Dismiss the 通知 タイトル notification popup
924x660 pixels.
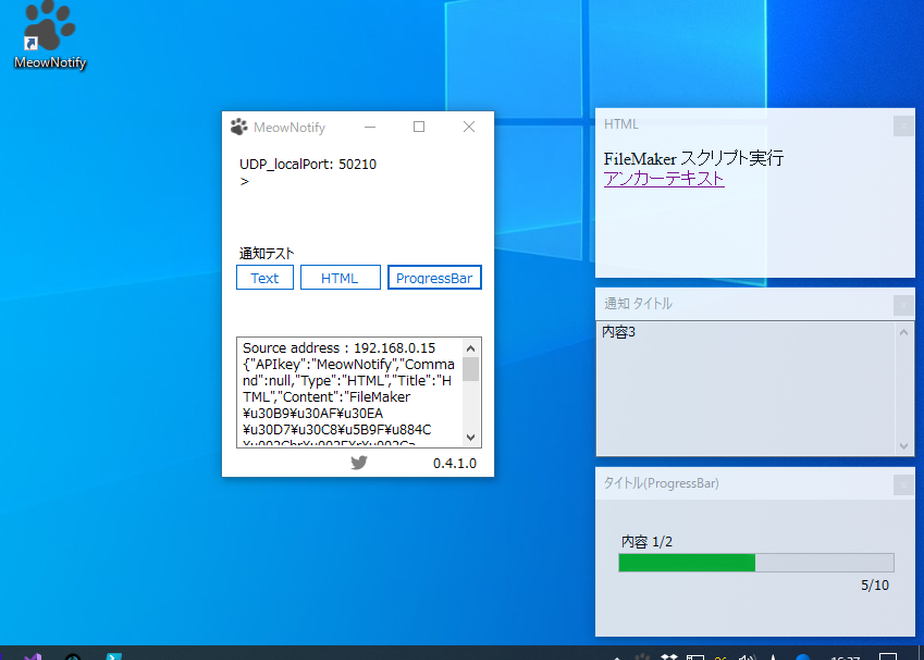903,305
